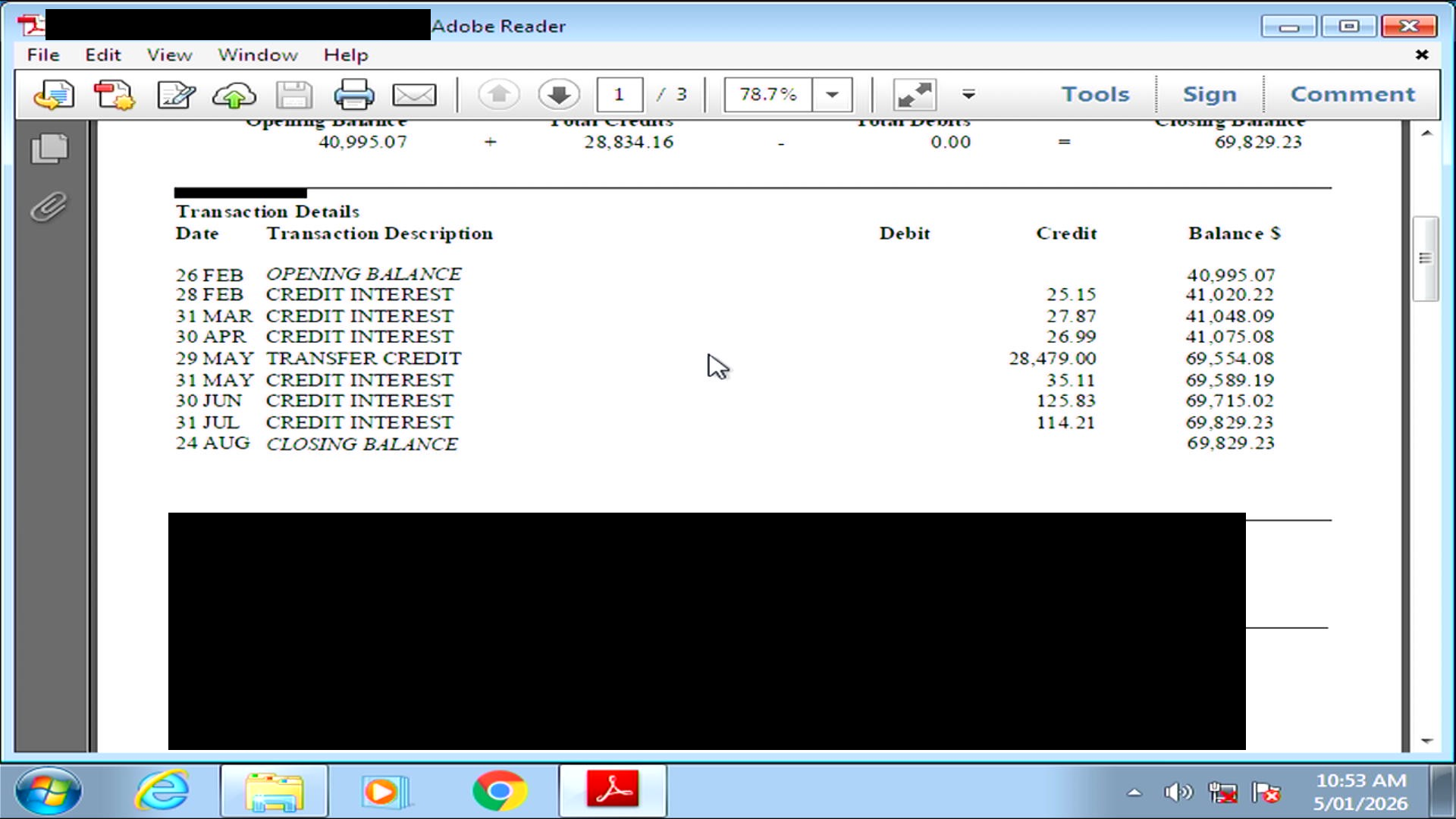1456x819 pixels.
Task: Click the vertical scrollbar thumb
Action: 1426,259
